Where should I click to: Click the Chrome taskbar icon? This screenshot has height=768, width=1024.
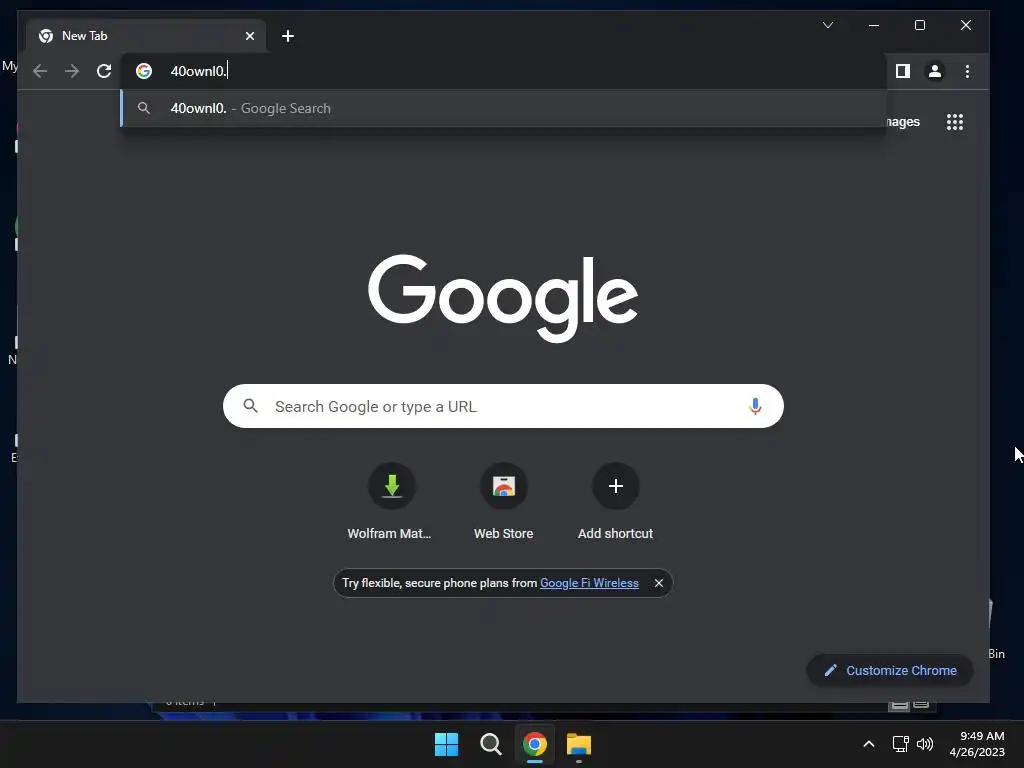point(535,744)
